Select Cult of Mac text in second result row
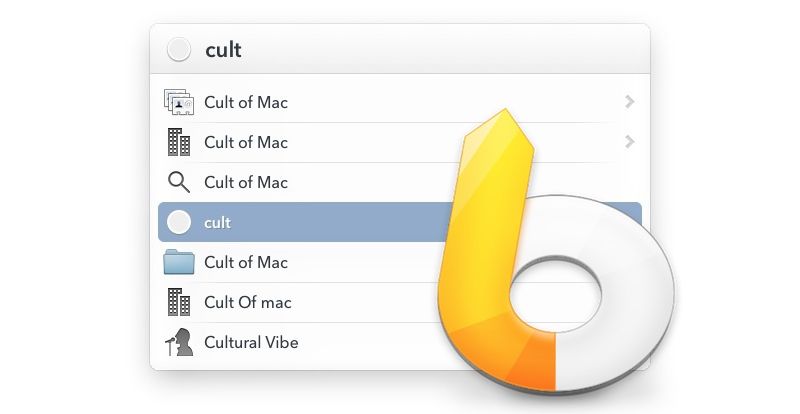Viewport: 800px width, 414px height. point(246,142)
